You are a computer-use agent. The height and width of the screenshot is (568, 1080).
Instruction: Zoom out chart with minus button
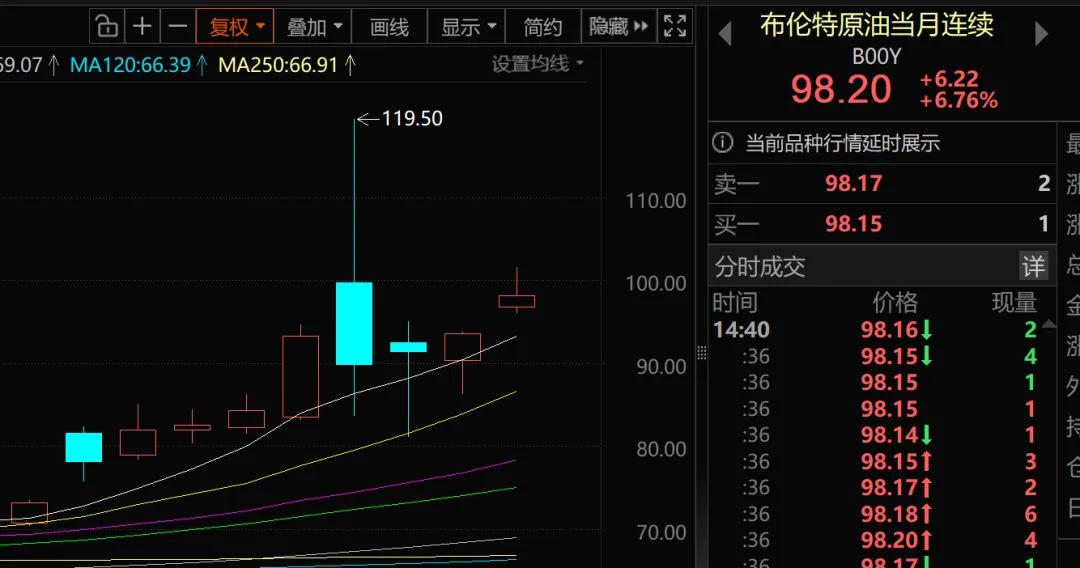coord(177,27)
